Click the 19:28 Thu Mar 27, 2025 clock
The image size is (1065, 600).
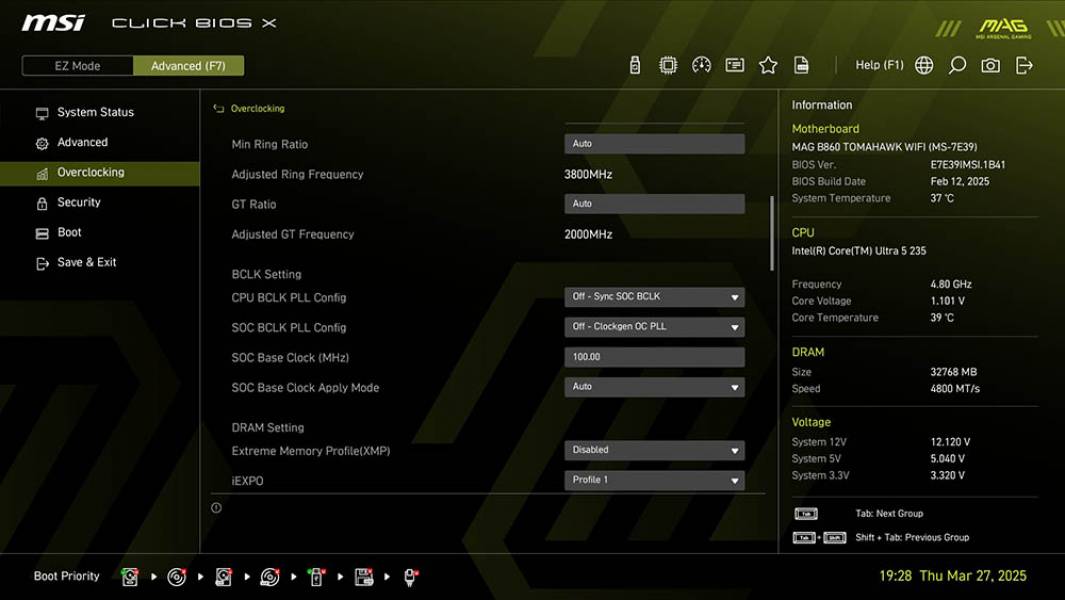(x=953, y=576)
